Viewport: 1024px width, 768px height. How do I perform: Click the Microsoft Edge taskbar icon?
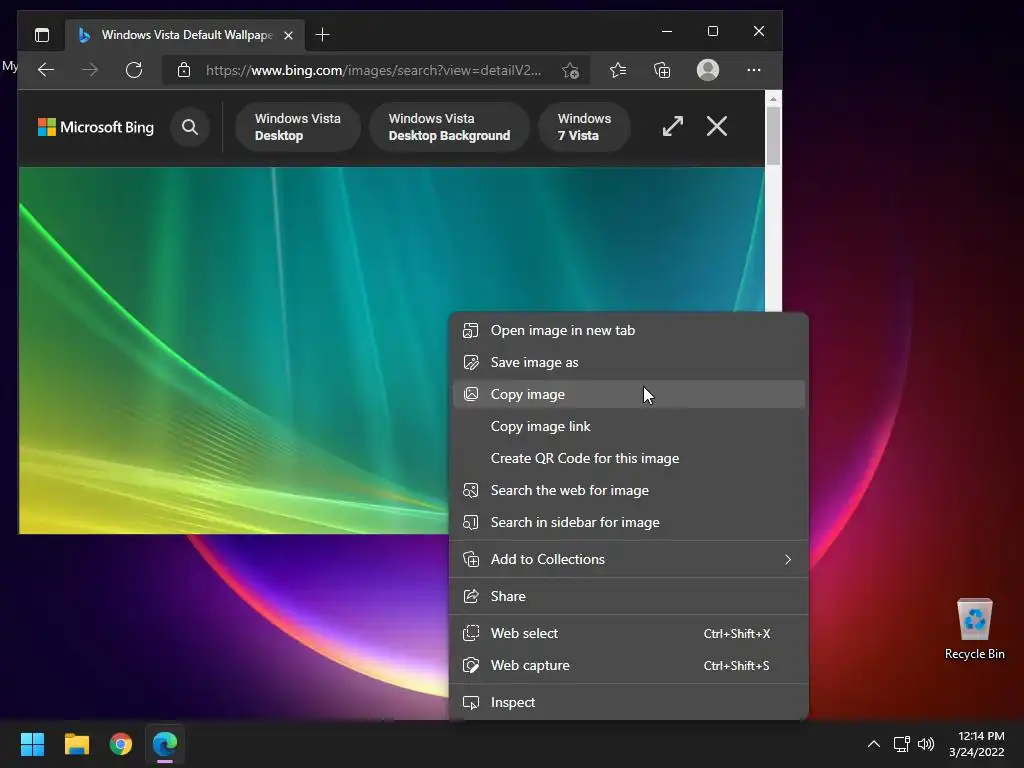point(165,744)
